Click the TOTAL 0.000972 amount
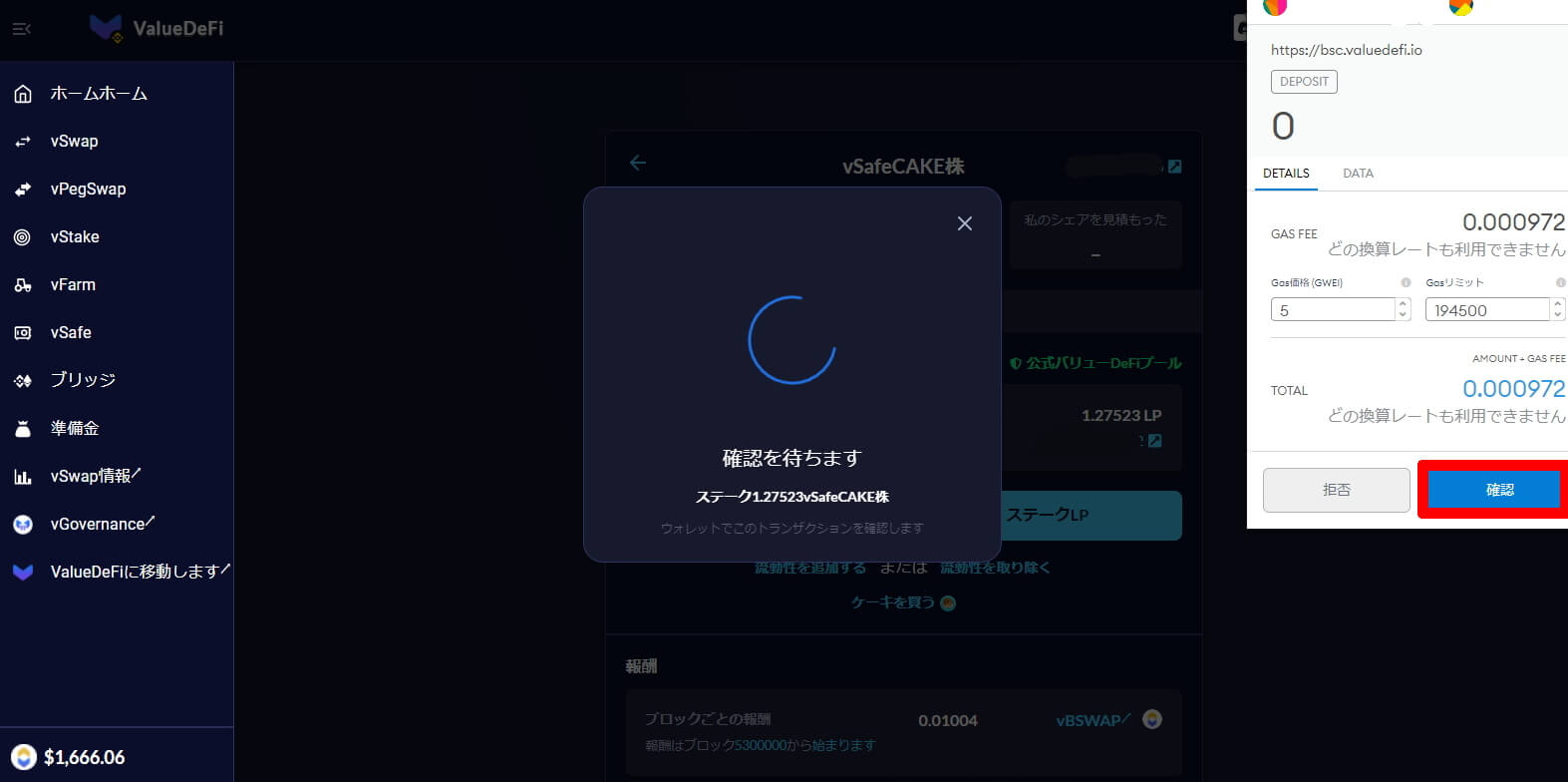This screenshot has width=1568, height=782. (x=1514, y=388)
